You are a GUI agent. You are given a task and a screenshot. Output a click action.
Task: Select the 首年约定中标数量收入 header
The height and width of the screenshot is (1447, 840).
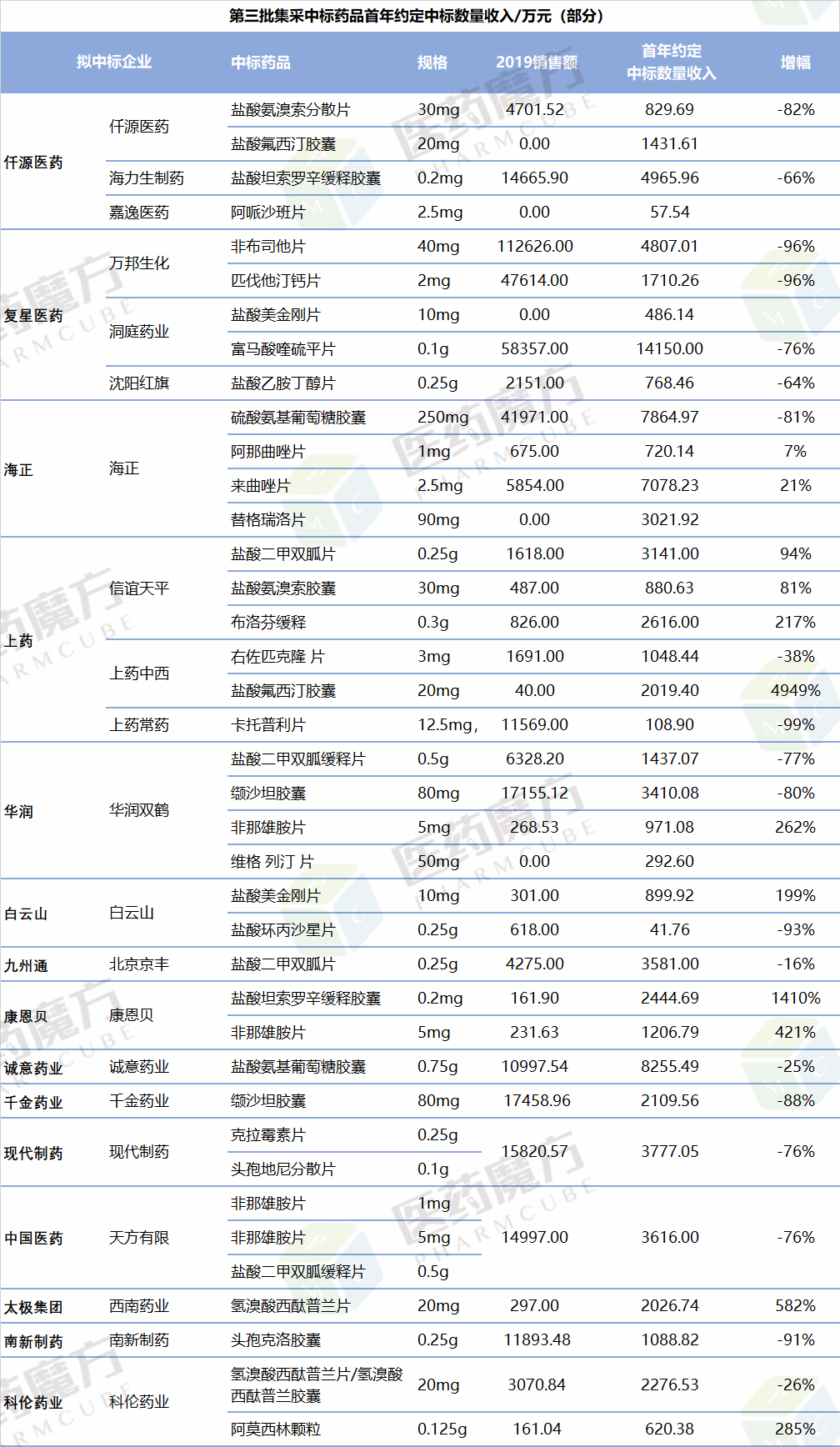[672, 63]
